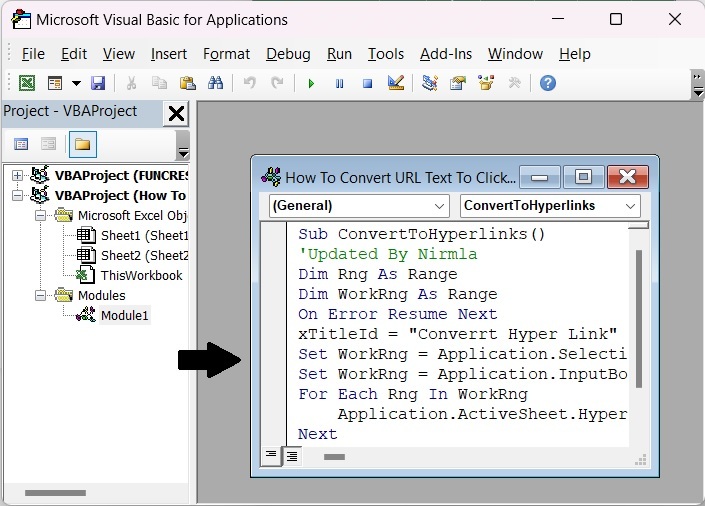
Task: Collapse the Microsoft Excel Objects folder
Action: pos(40,216)
